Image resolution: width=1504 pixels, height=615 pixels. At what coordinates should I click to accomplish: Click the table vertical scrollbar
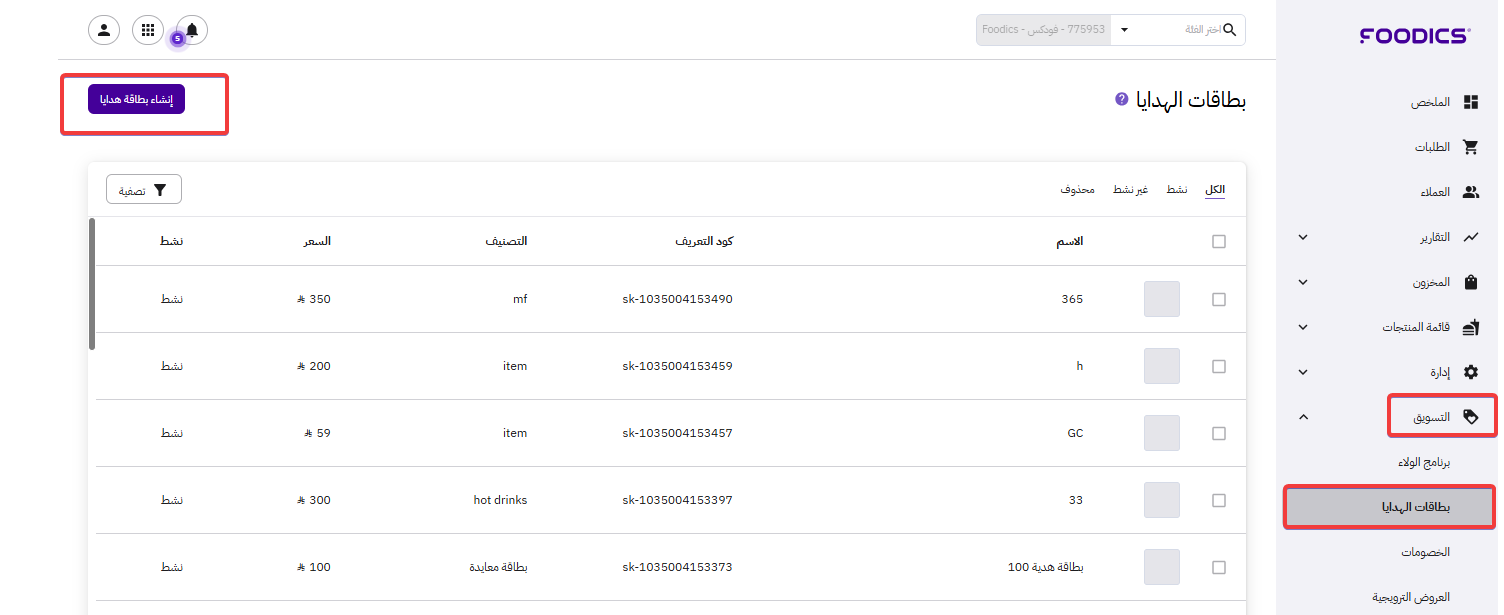click(x=92, y=284)
